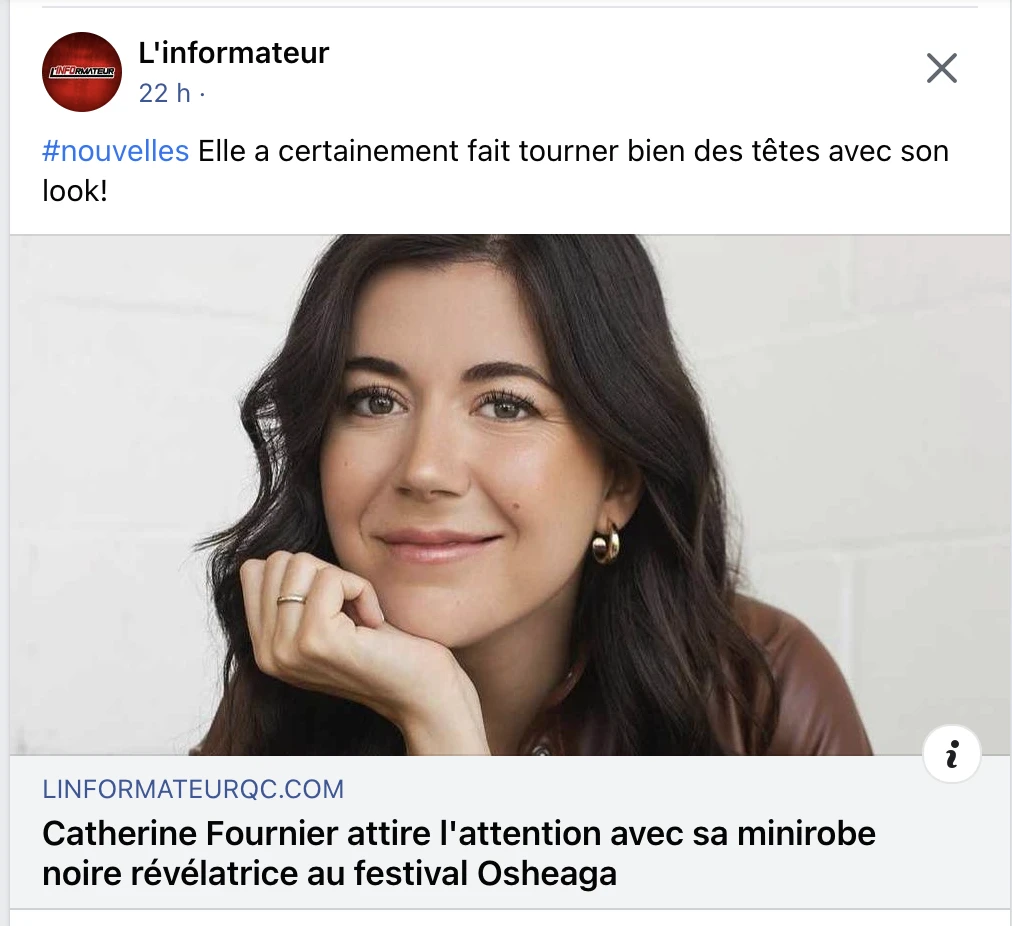The image size is (1012, 926).
Task: Visit the LINFORMATEURQC.COM domain label
Action: tap(193, 789)
